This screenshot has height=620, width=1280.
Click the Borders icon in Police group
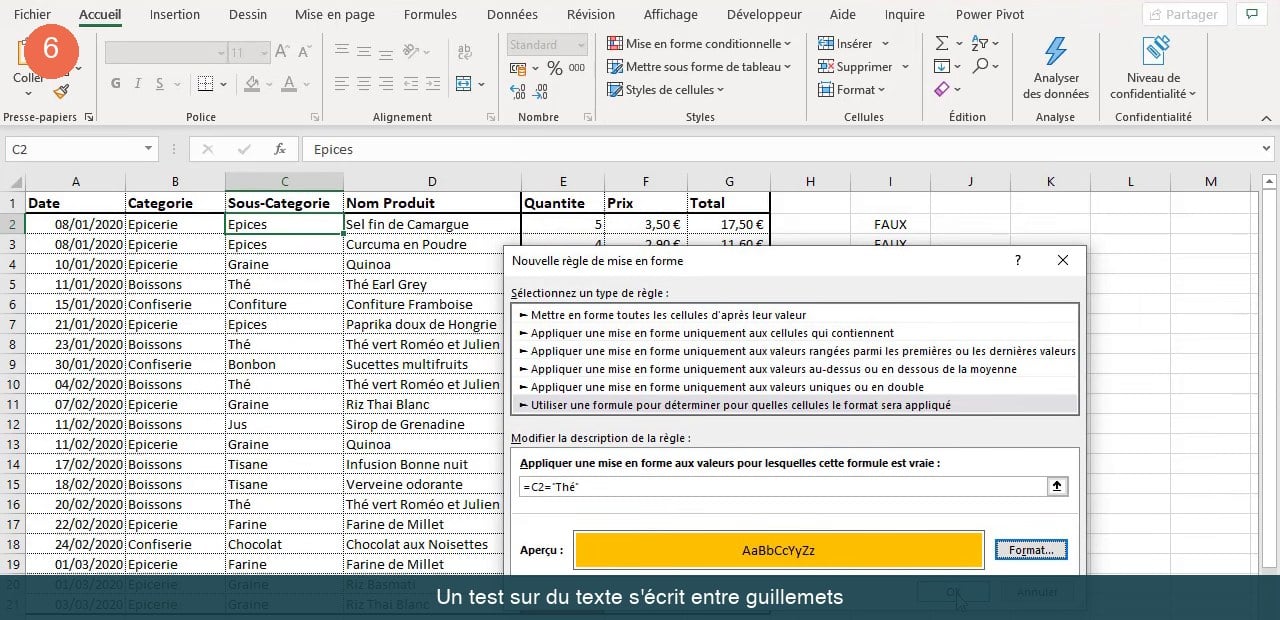pyautogui.click(x=205, y=84)
